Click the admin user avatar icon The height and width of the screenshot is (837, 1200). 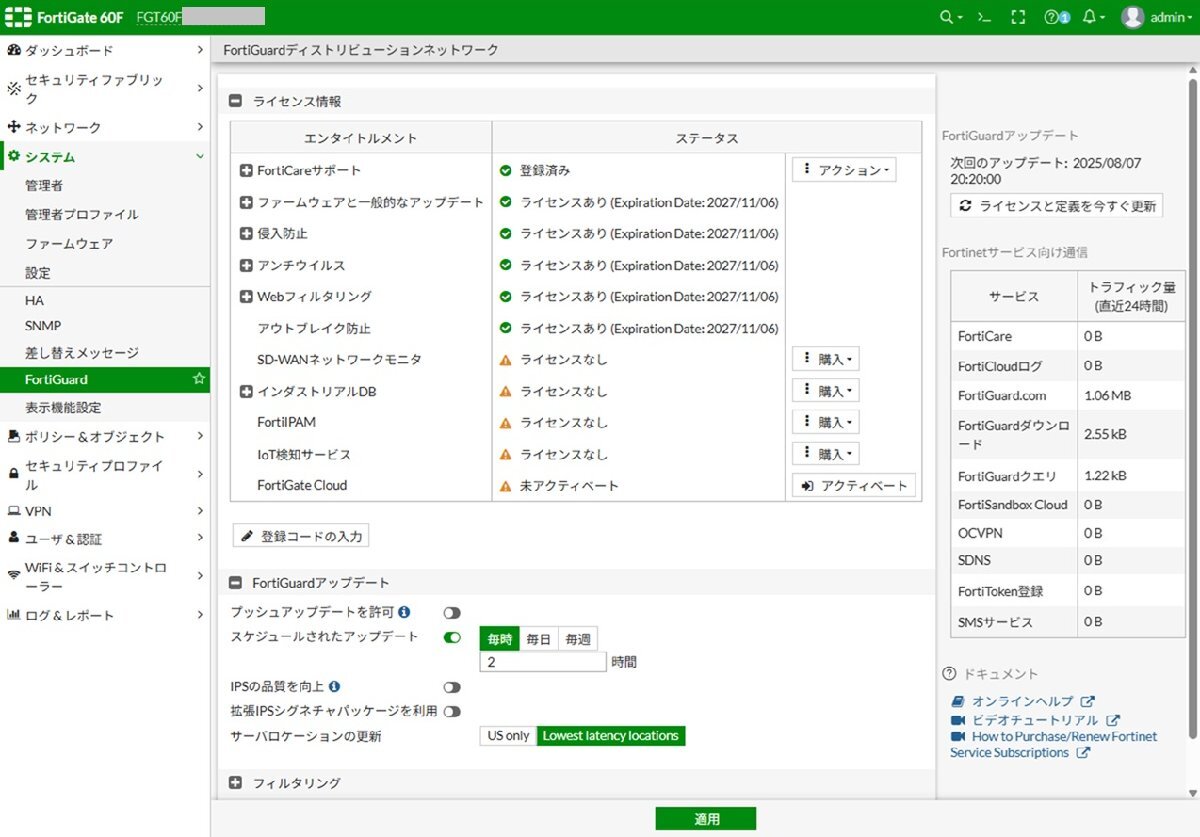[1132, 17]
